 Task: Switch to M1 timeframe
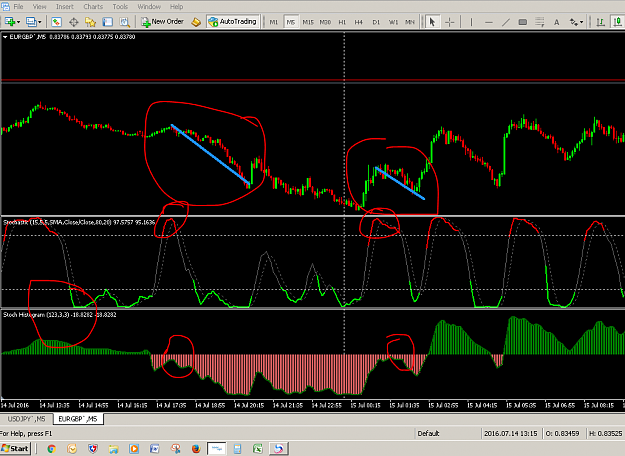pyautogui.click(x=273, y=22)
